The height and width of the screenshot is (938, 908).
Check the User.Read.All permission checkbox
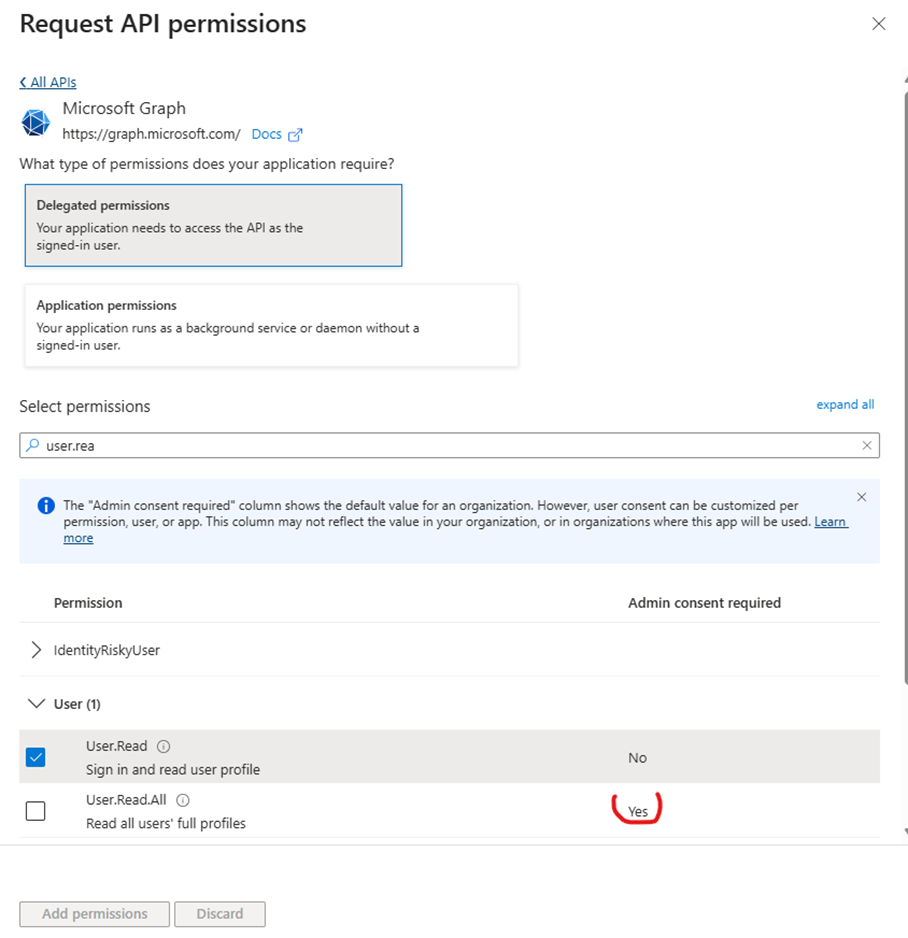[36, 811]
